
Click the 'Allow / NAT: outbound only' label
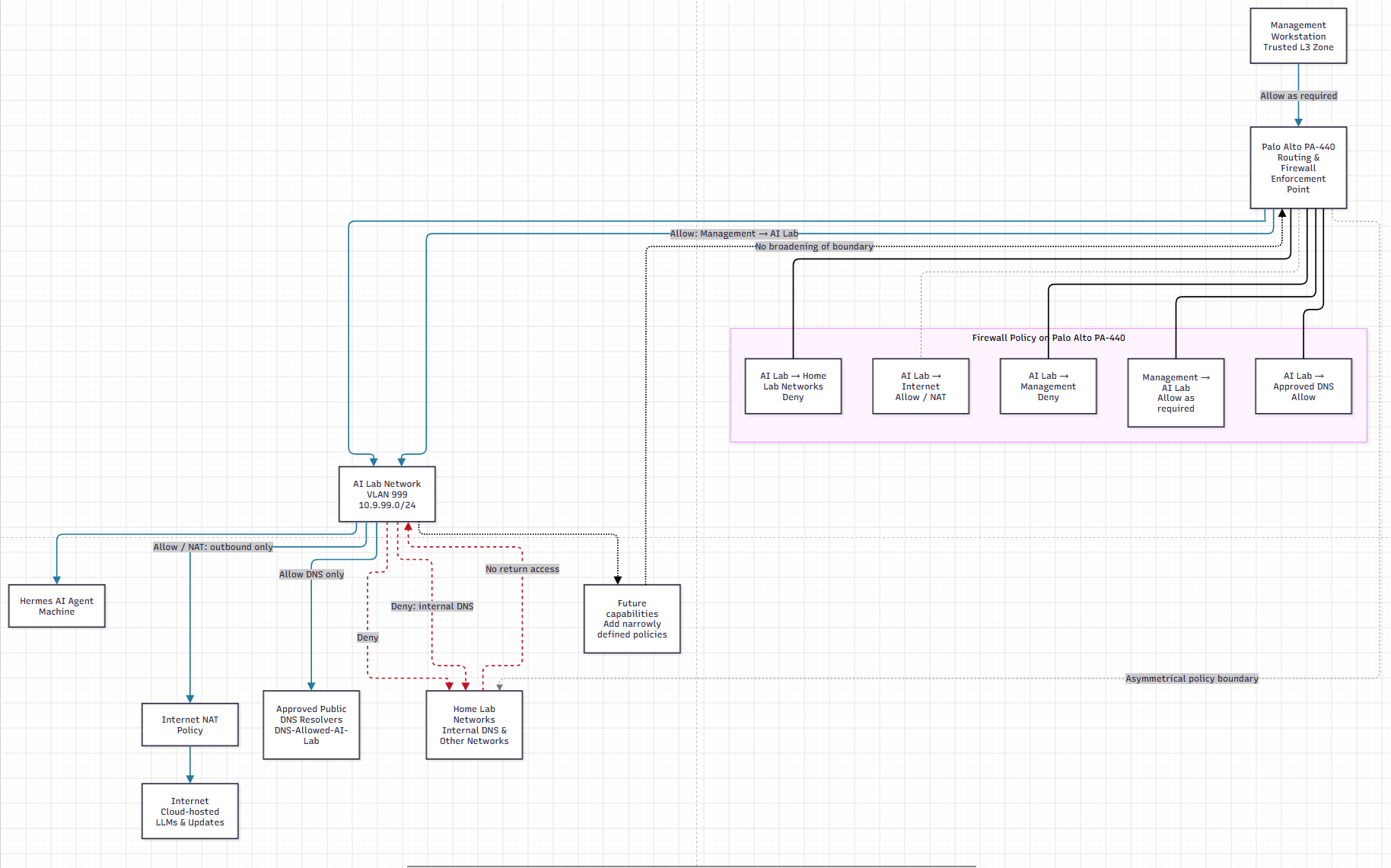pos(213,547)
